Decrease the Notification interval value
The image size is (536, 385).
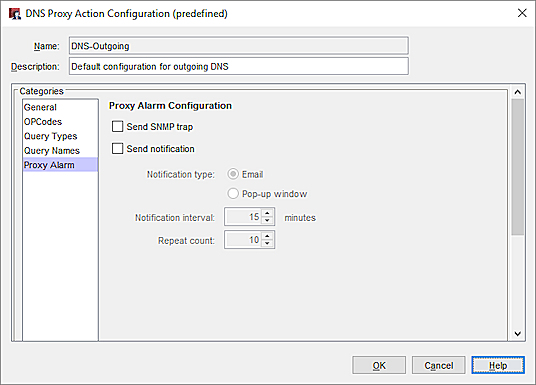pos(267,221)
